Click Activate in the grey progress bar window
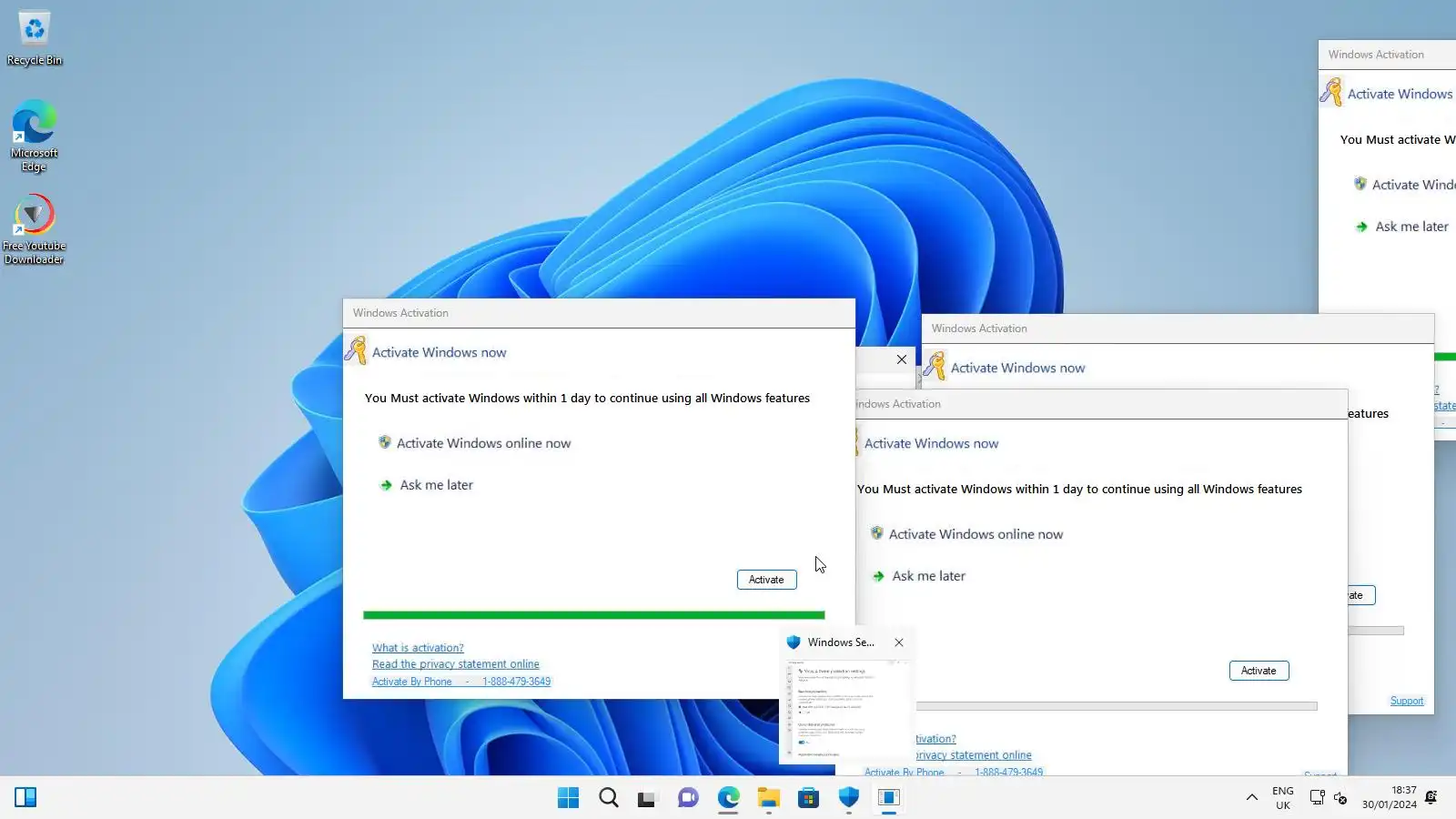Screen dimensions: 1456x819 (x=1259, y=671)
